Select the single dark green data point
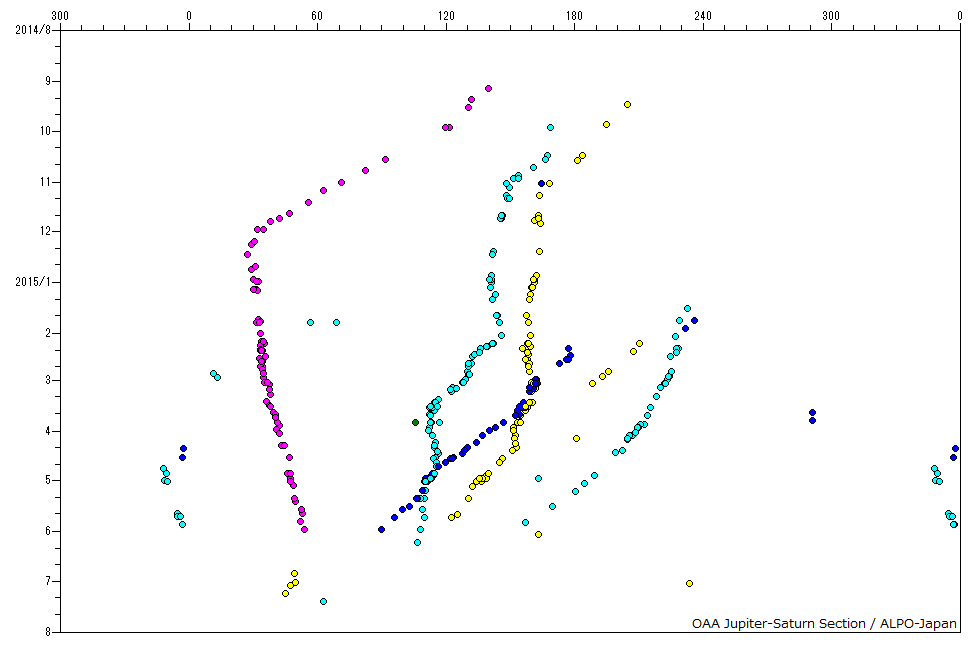Image resolution: width=980 pixels, height=650 pixels. click(x=416, y=422)
